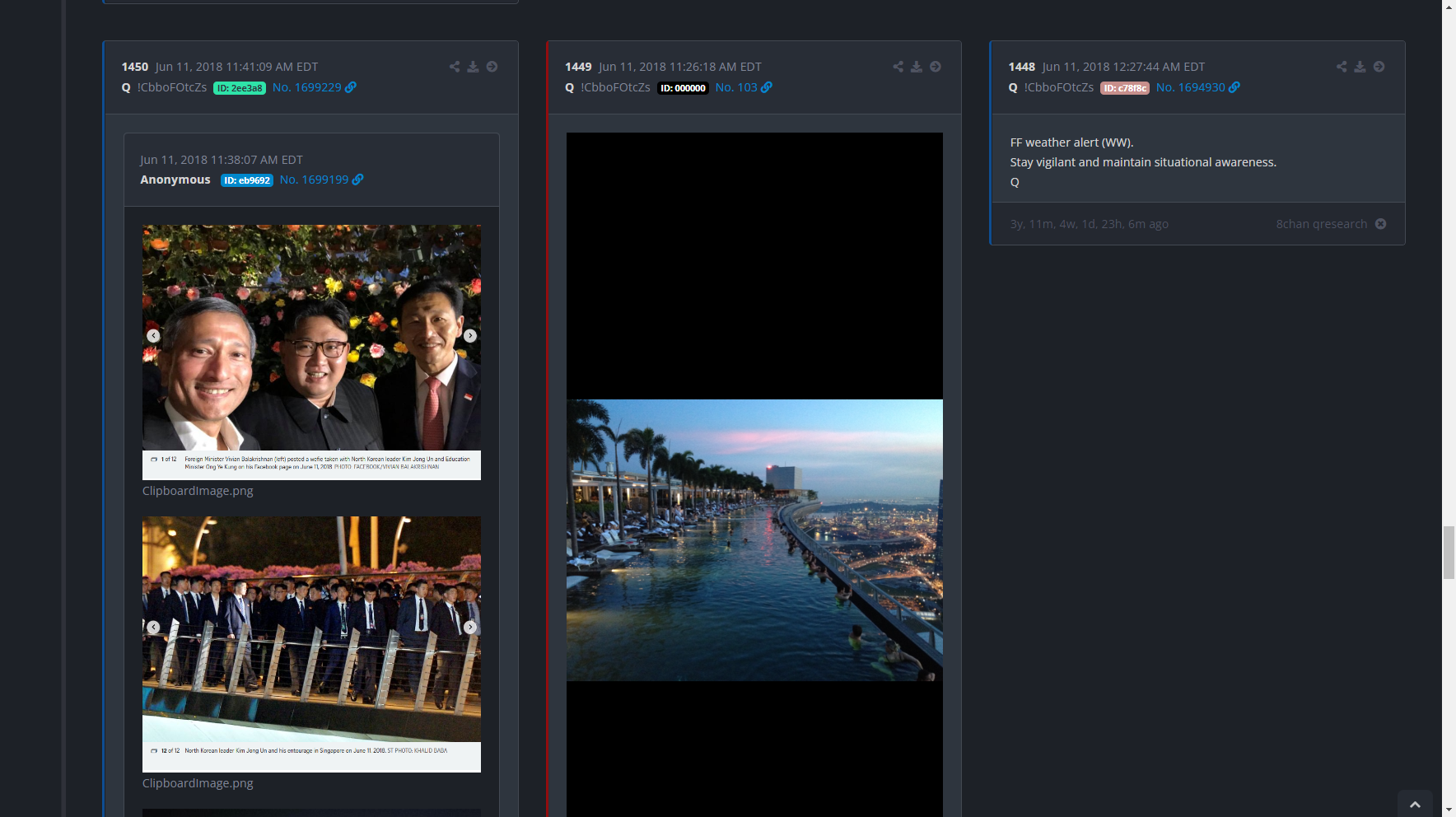The height and width of the screenshot is (817, 1456).
Task: Click first ClipboardImage.png filename
Action: [x=198, y=491]
